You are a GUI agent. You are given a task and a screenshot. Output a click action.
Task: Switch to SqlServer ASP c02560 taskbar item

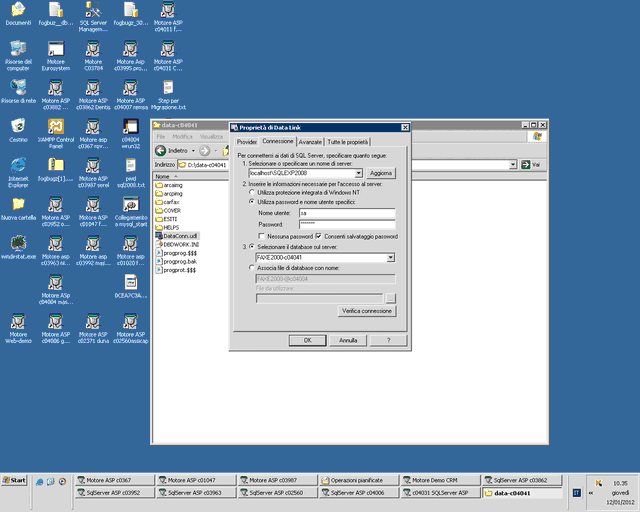tap(278, 493)
